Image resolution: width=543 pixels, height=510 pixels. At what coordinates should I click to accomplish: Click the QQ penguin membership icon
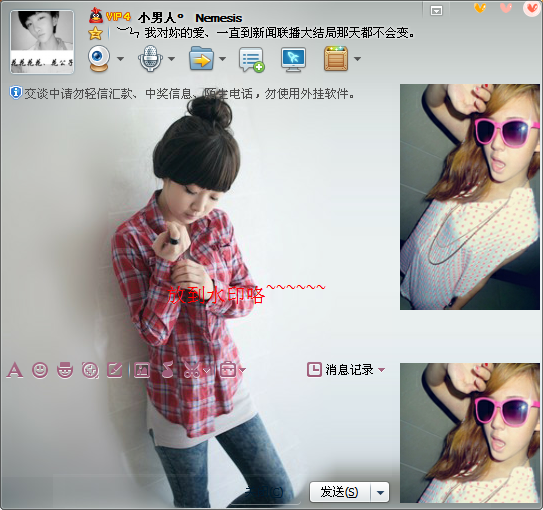pos(96,16)
